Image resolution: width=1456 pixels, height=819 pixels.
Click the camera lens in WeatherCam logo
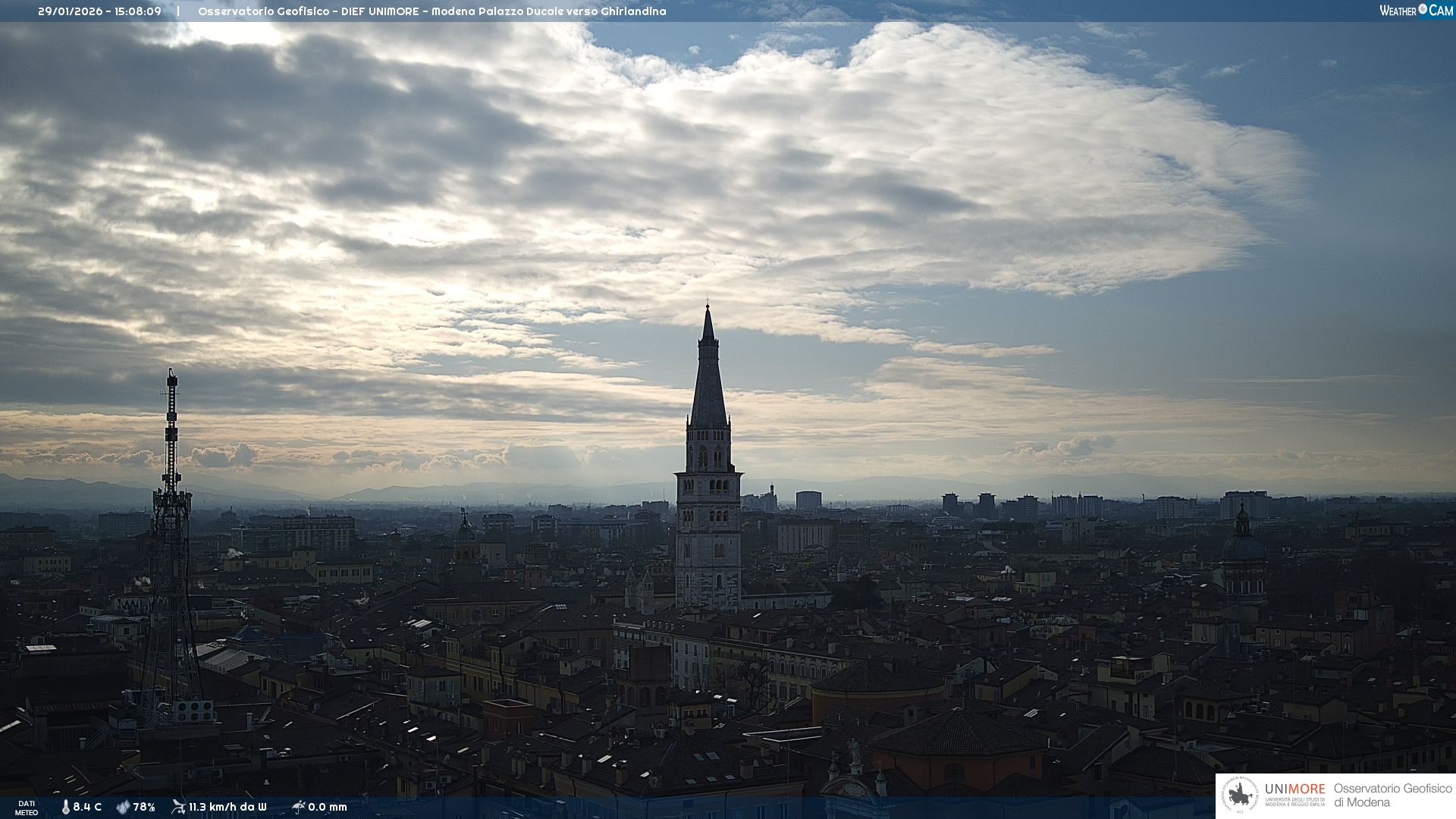[1423, 10]
